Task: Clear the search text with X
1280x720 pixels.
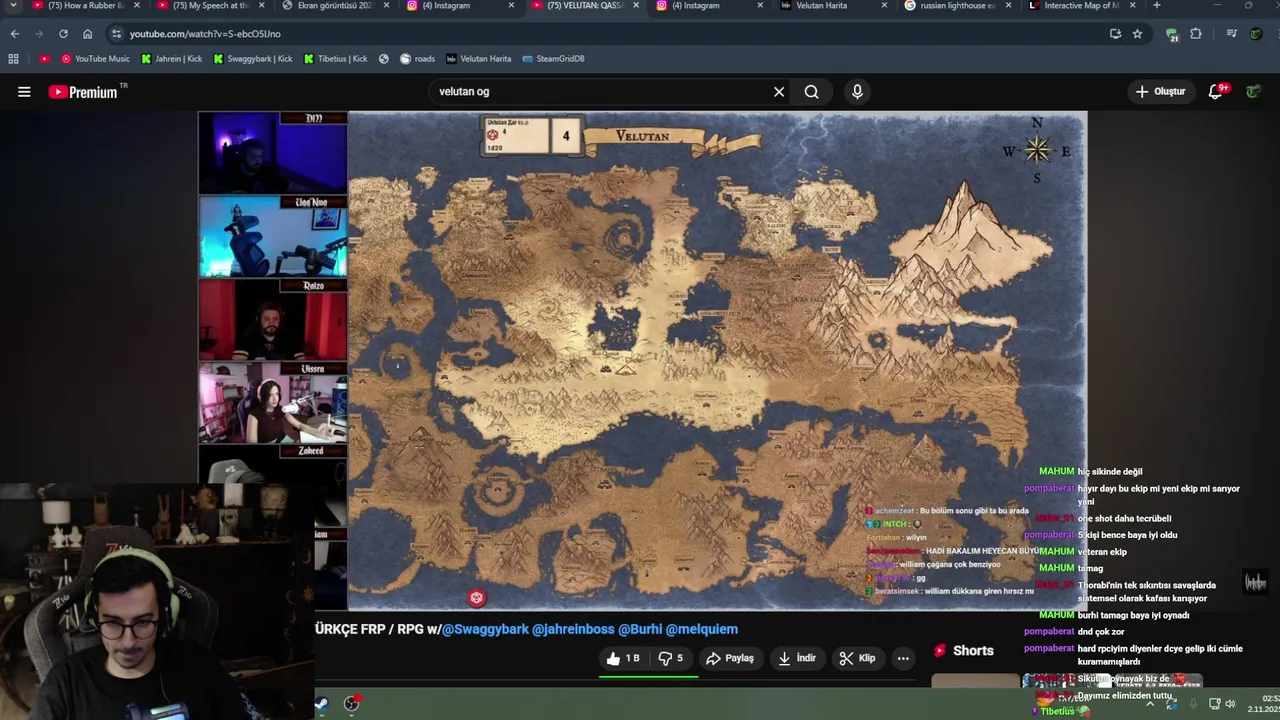Action: click(779, 92)
